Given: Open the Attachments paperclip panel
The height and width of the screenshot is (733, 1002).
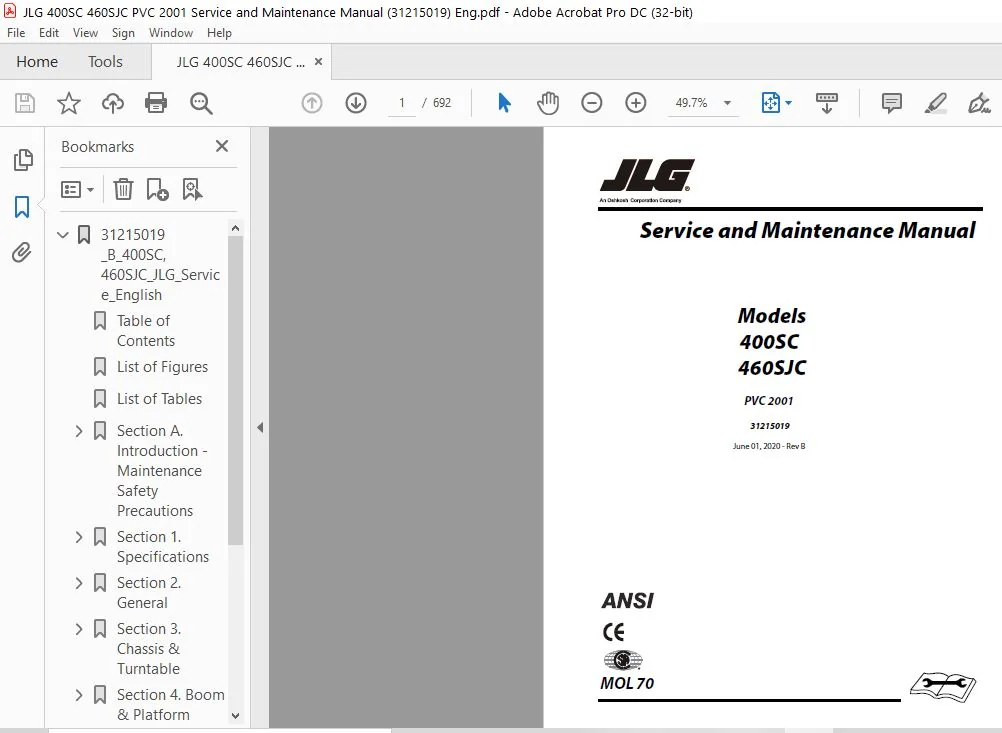Looking at the screenshot, I should click(22, 253).
